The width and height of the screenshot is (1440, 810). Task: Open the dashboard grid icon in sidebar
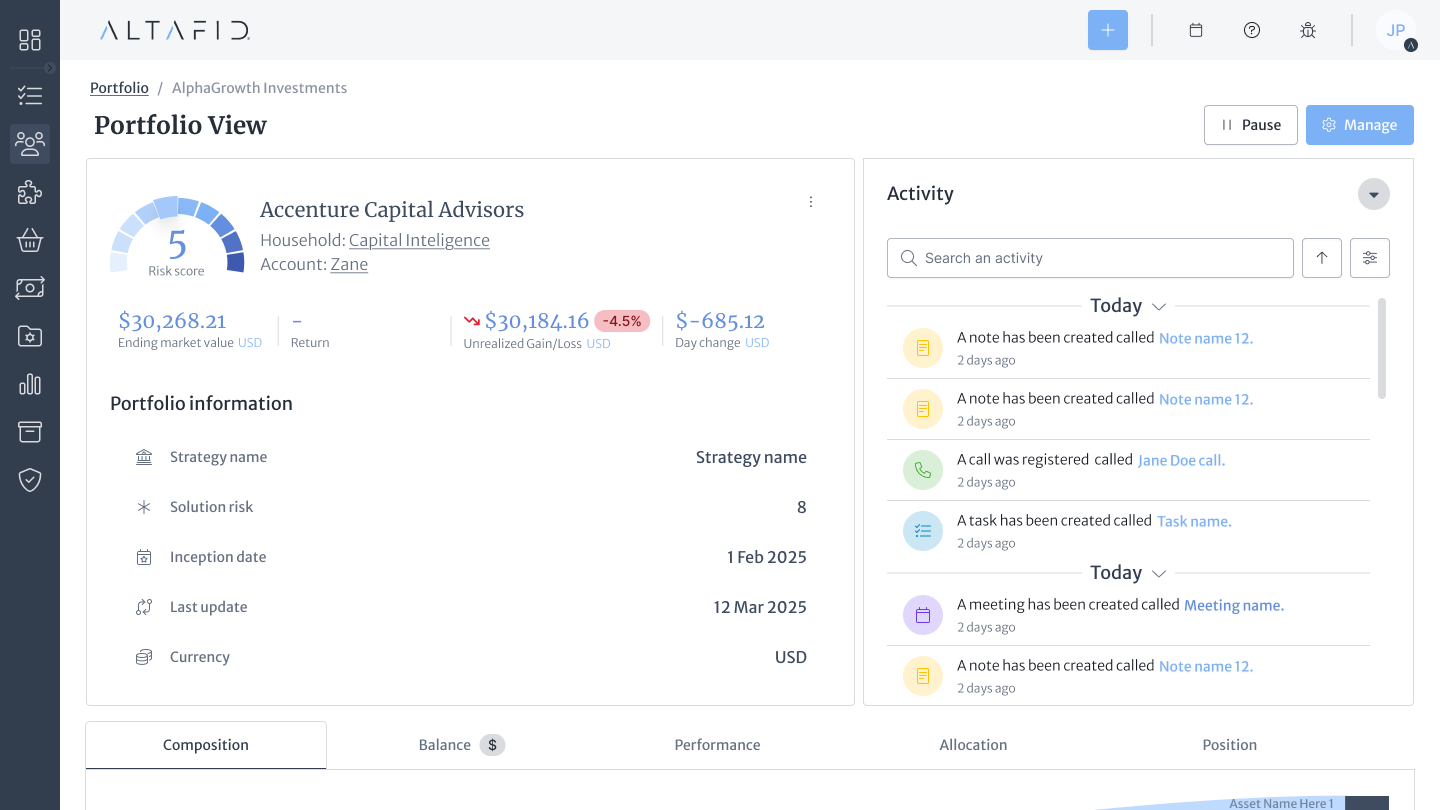(x=30, y=40)
